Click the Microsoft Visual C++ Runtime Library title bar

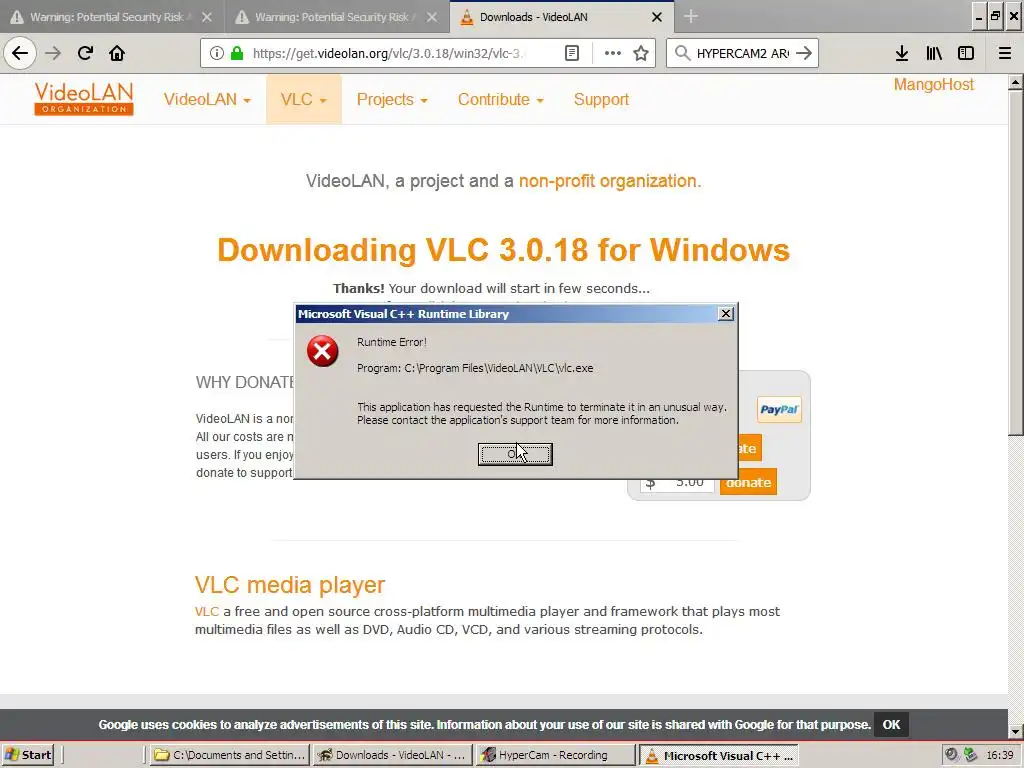tap(506, 314)
